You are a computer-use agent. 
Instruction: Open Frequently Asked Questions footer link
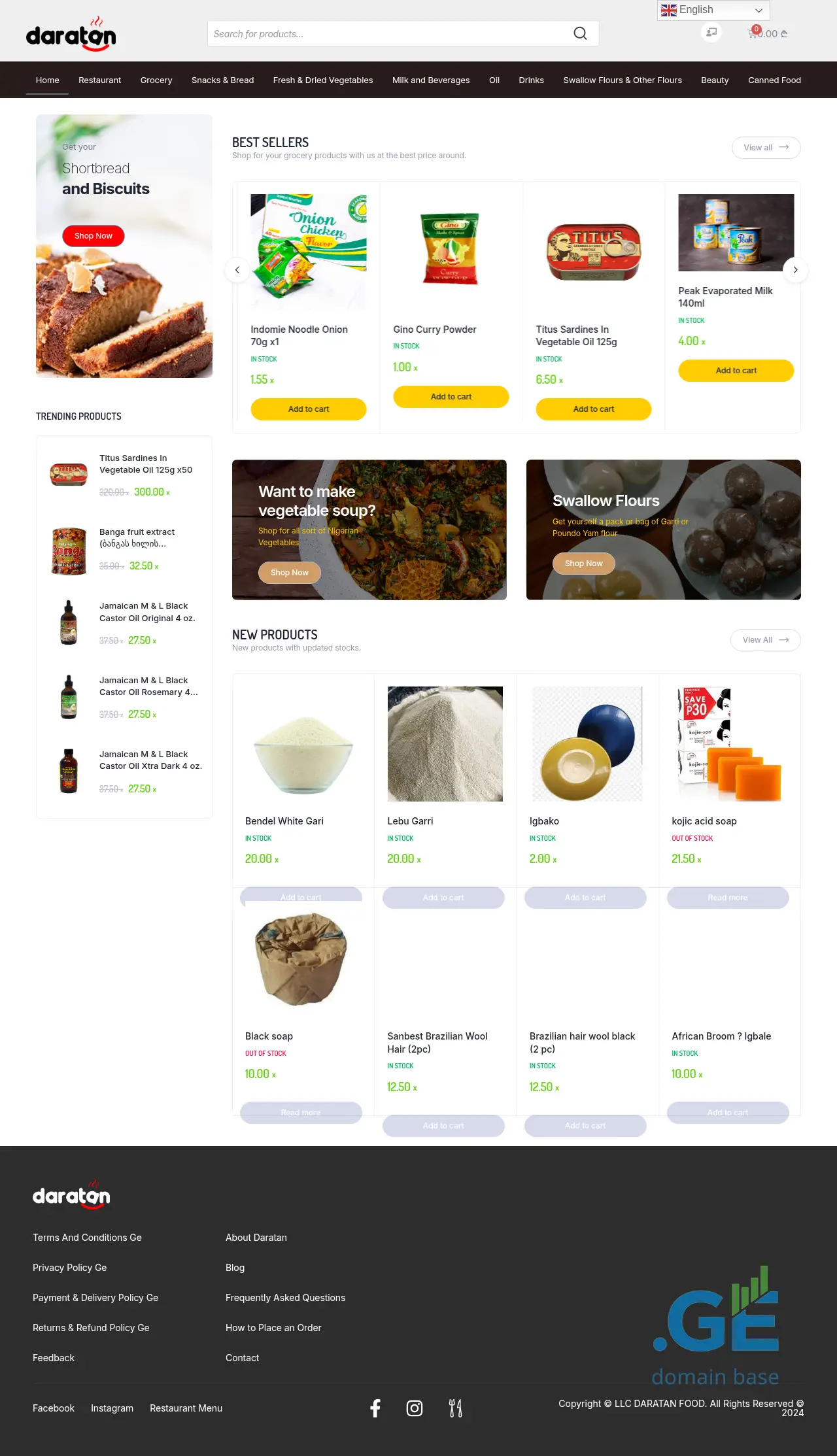tap(285, 1298)
